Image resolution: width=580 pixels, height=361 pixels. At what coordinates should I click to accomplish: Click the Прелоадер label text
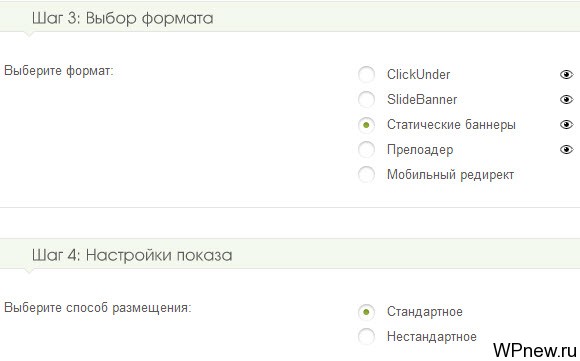tap(420, 150)
